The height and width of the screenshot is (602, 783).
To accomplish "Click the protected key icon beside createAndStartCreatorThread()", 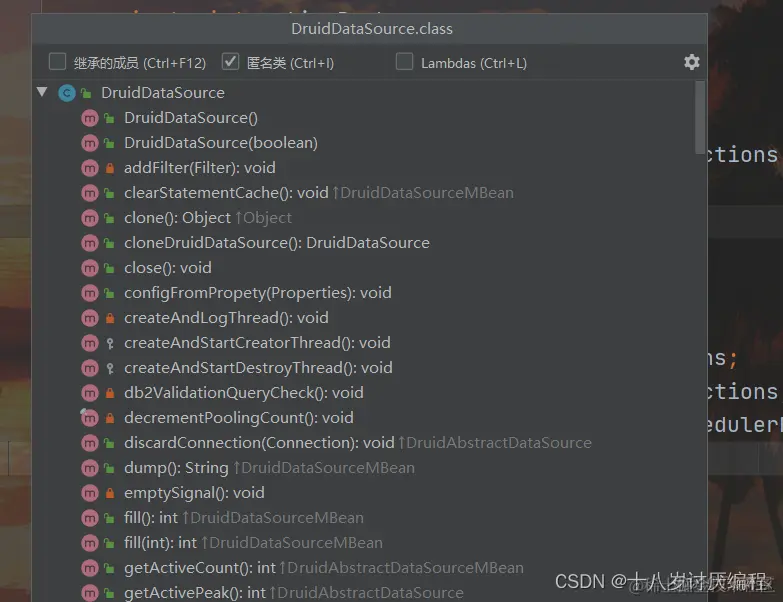I will (x=110, y=343).
